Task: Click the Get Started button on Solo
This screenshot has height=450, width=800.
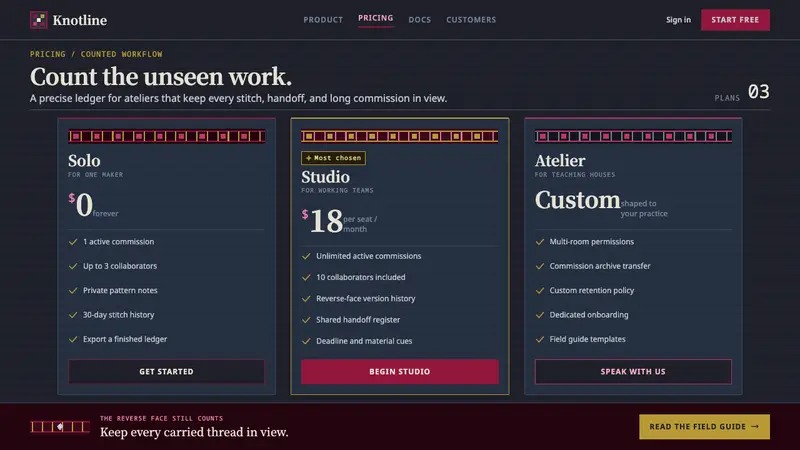Action: point(166,371)
